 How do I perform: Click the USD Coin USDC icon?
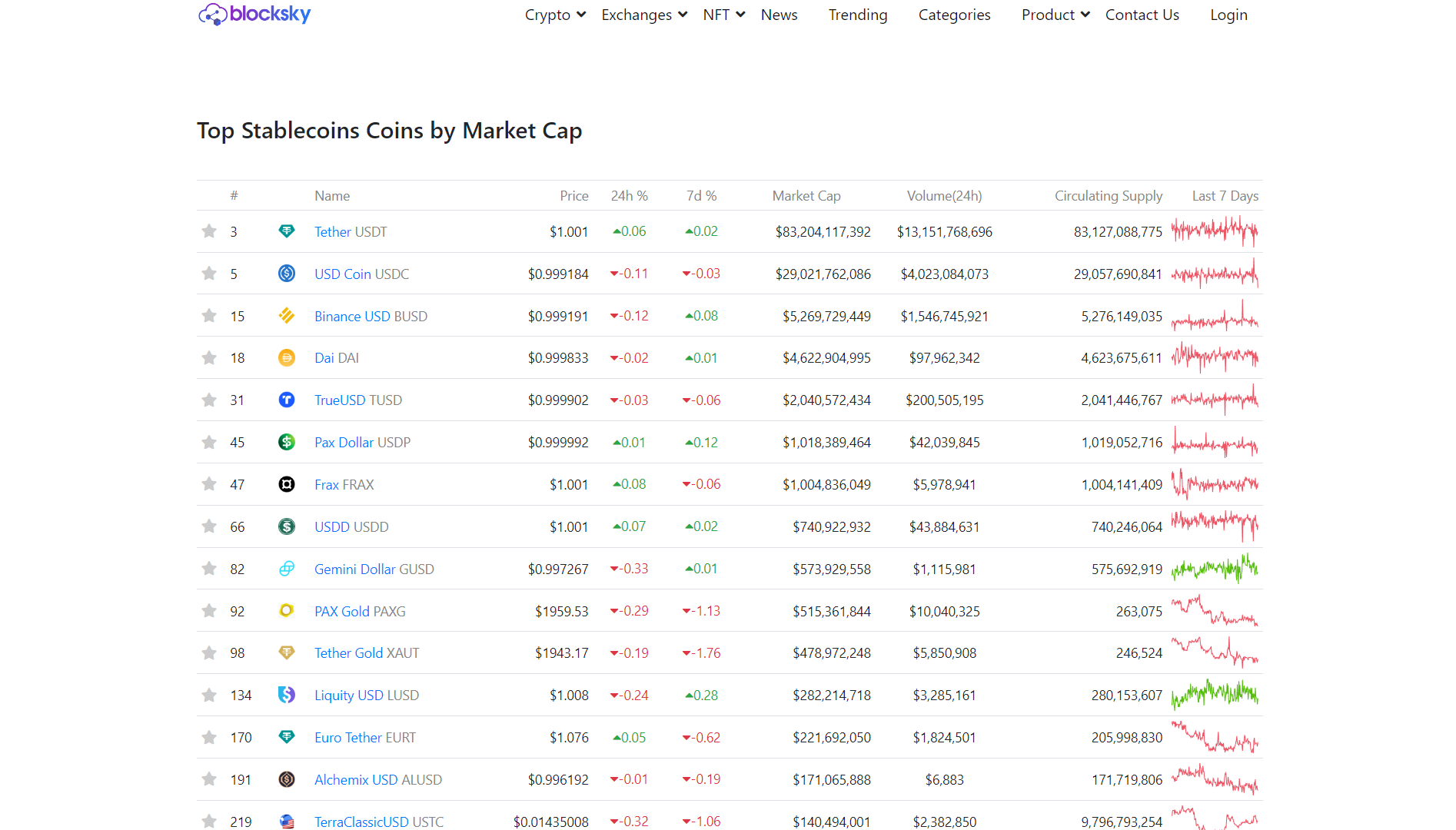287,274
